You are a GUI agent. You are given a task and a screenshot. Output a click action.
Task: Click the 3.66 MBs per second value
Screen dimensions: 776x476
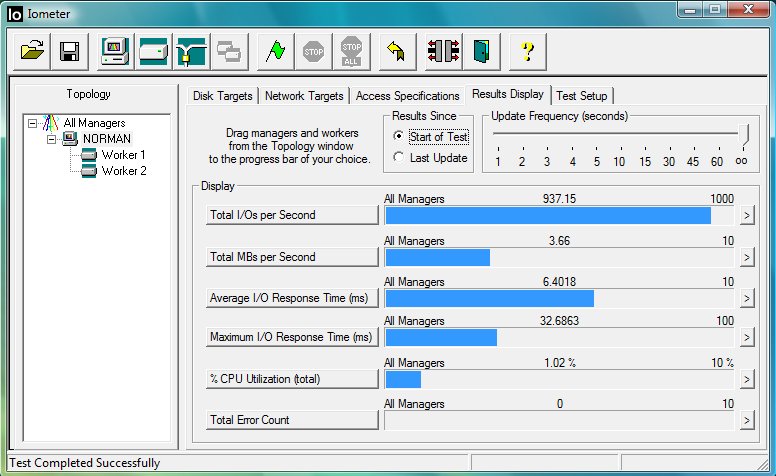pyautogui.click(x=559, y=241)
